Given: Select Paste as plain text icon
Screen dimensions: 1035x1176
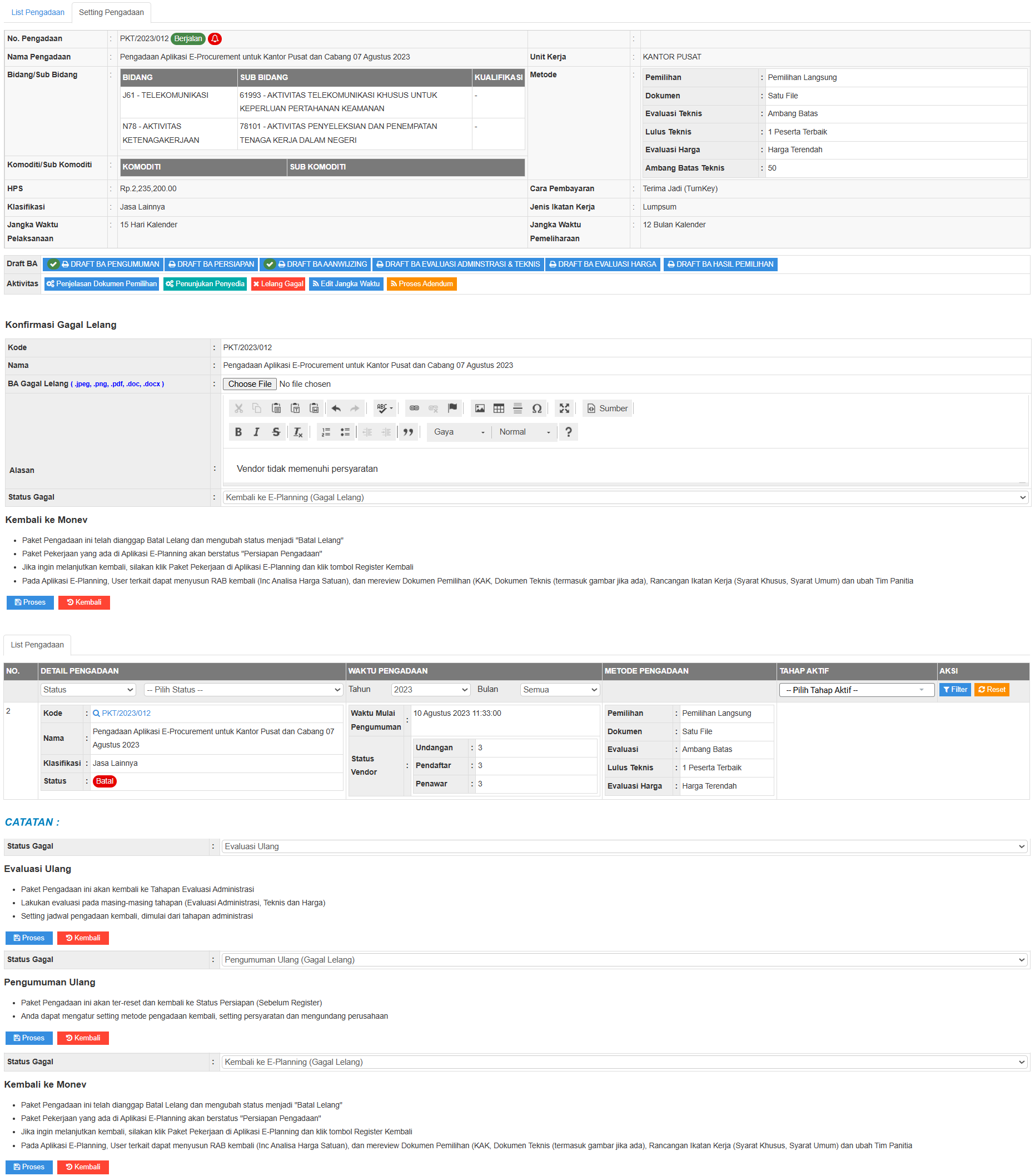Looking at the screenshot, I should (x=295, y=408).
